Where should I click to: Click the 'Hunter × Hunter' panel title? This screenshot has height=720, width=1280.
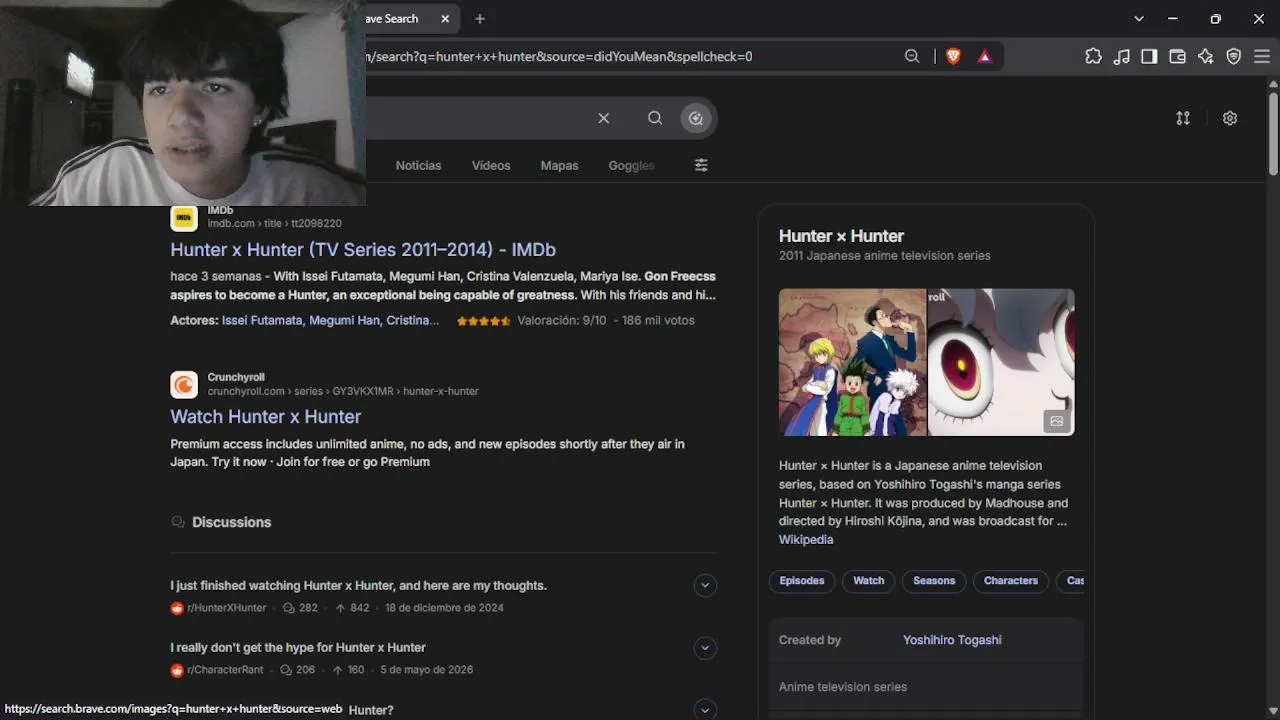click(841, 236)
